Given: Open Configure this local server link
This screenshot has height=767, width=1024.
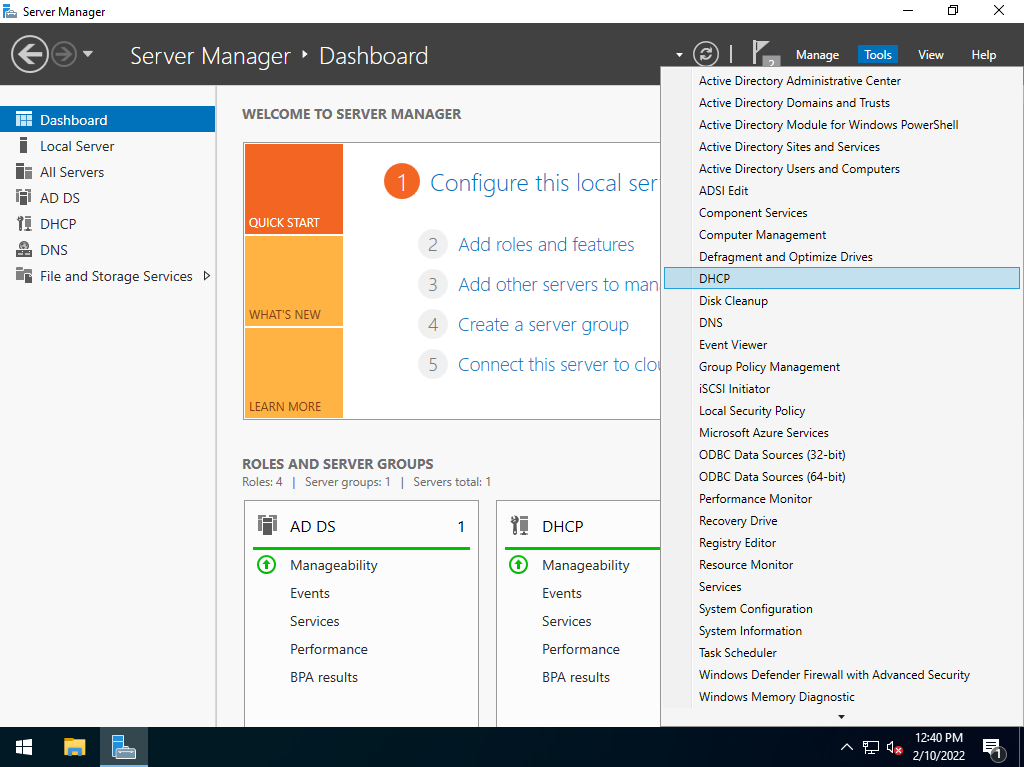Looking at the screenshot, I should click(544, 183).
